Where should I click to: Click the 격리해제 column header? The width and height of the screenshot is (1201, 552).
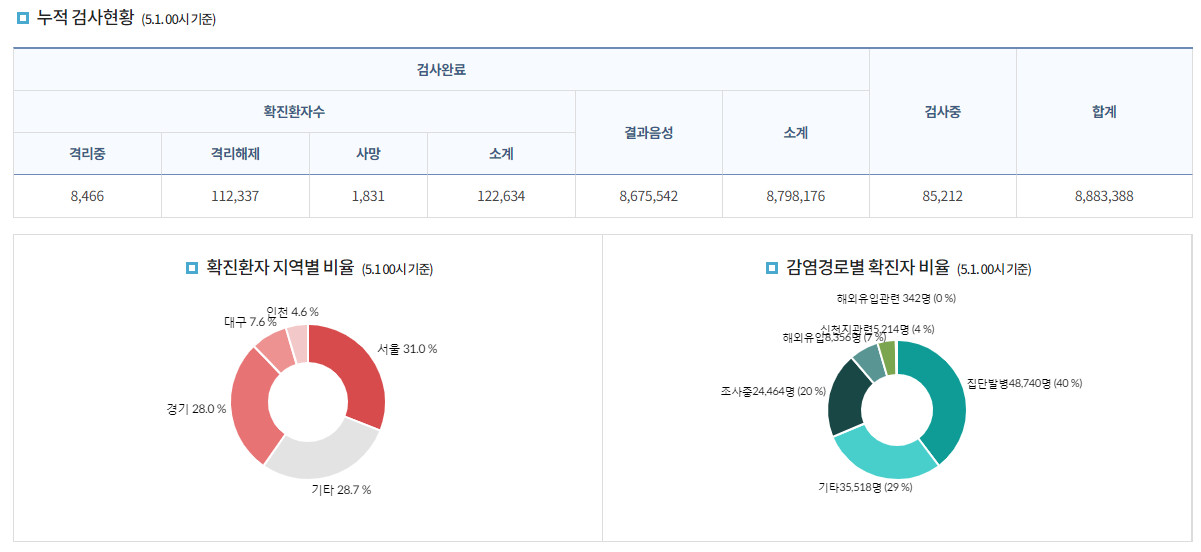pyautogui.click(x=235, y=154)
